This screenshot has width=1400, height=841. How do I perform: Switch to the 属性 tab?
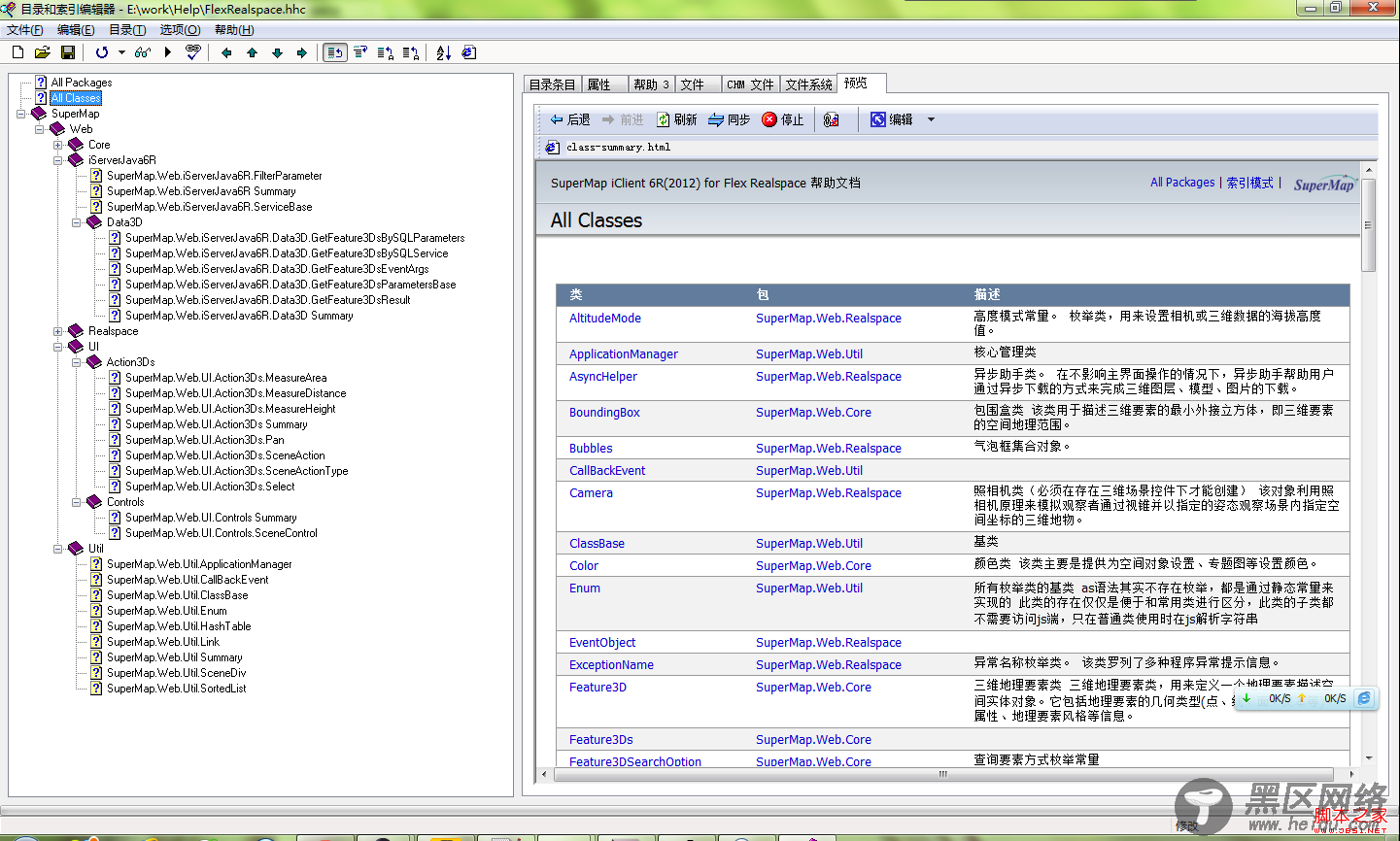[603, 84]
